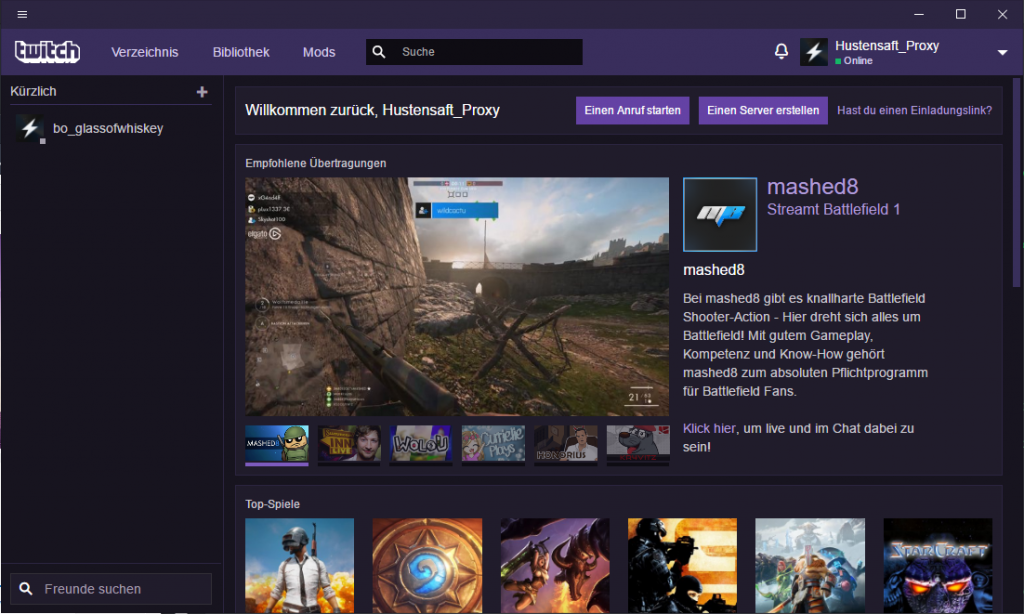
Task: Go to the Mods section
Action: click(x=319, y=52)
